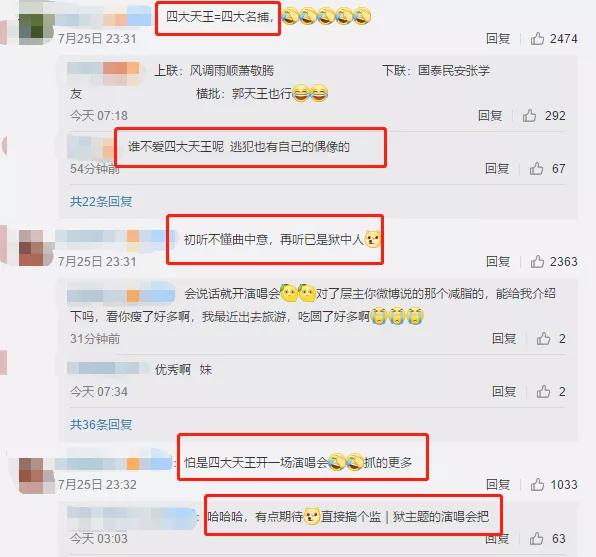Like the reply with 67 likes

536,168
